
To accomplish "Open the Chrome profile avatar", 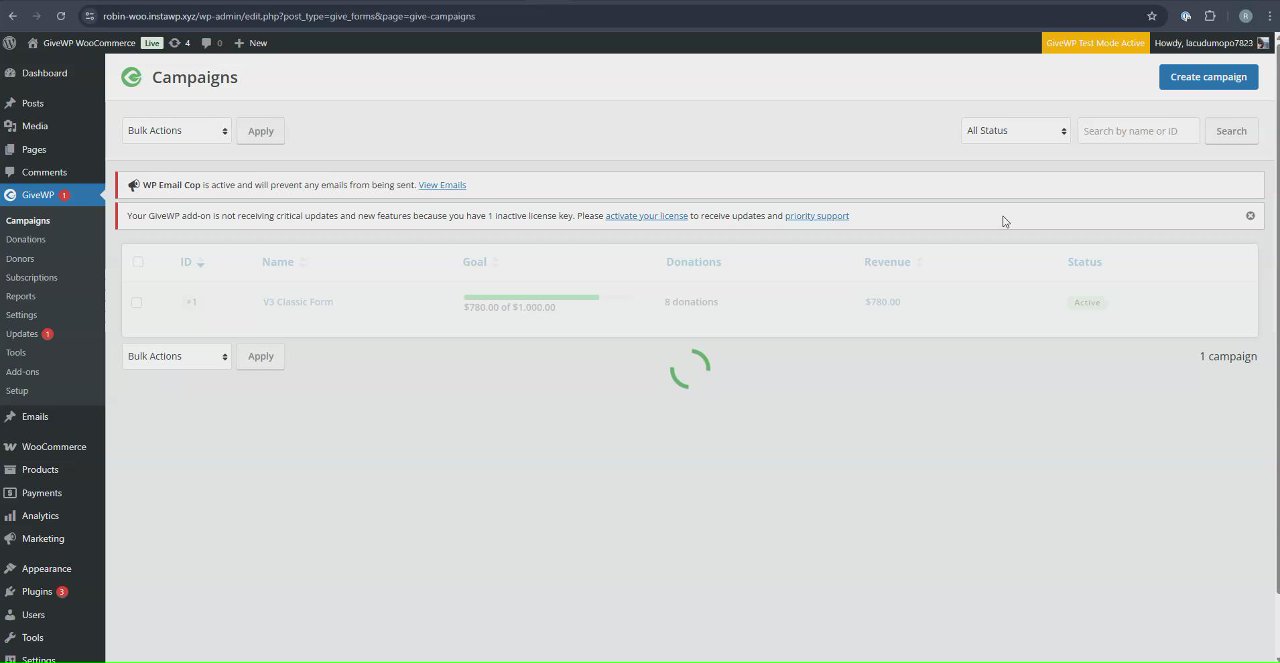I will pos(1245,16).
